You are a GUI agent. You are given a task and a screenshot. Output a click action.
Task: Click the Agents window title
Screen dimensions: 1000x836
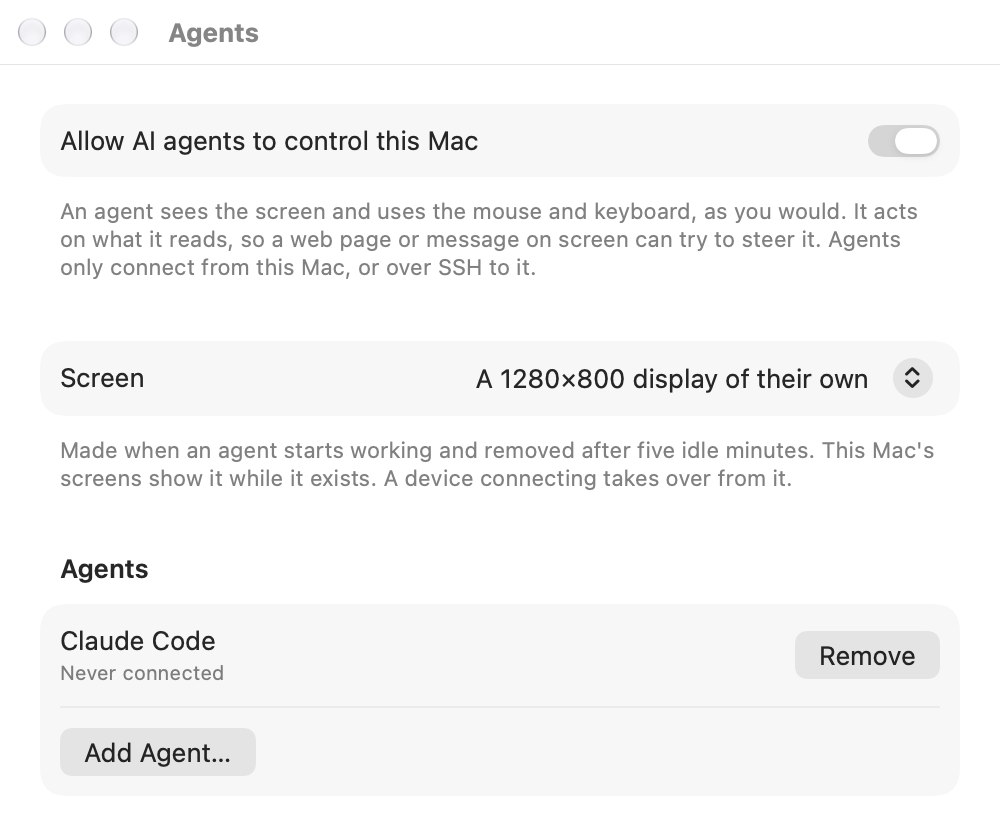(214, 33)
